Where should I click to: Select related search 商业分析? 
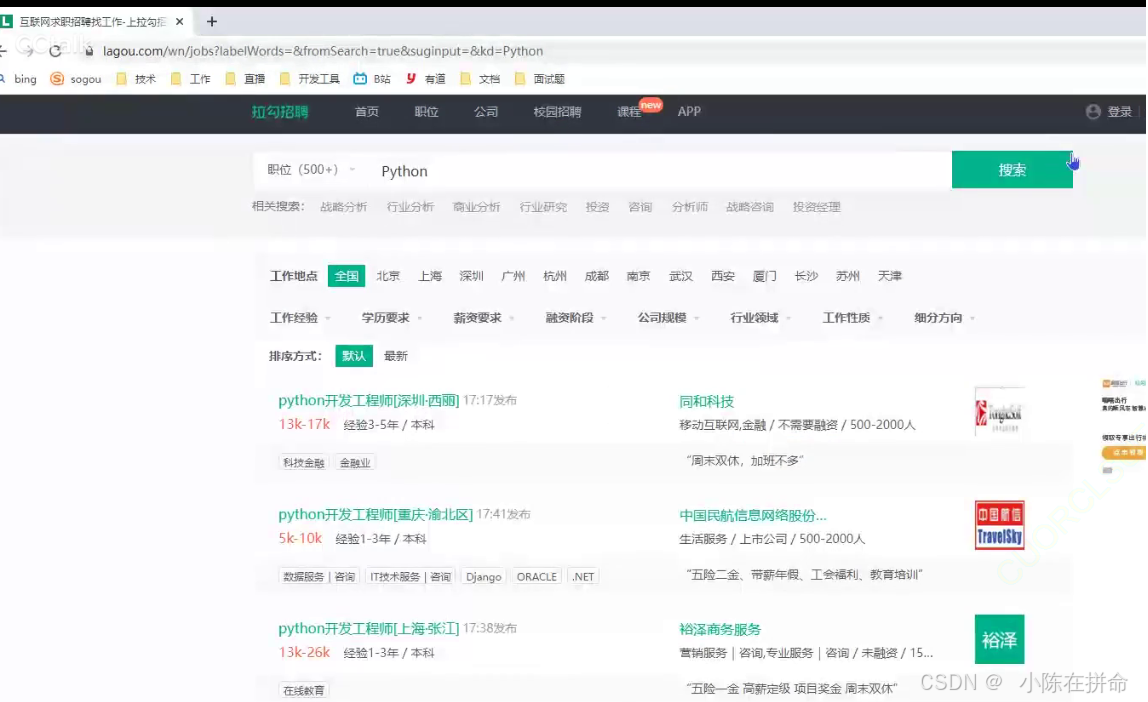point(477,207)
